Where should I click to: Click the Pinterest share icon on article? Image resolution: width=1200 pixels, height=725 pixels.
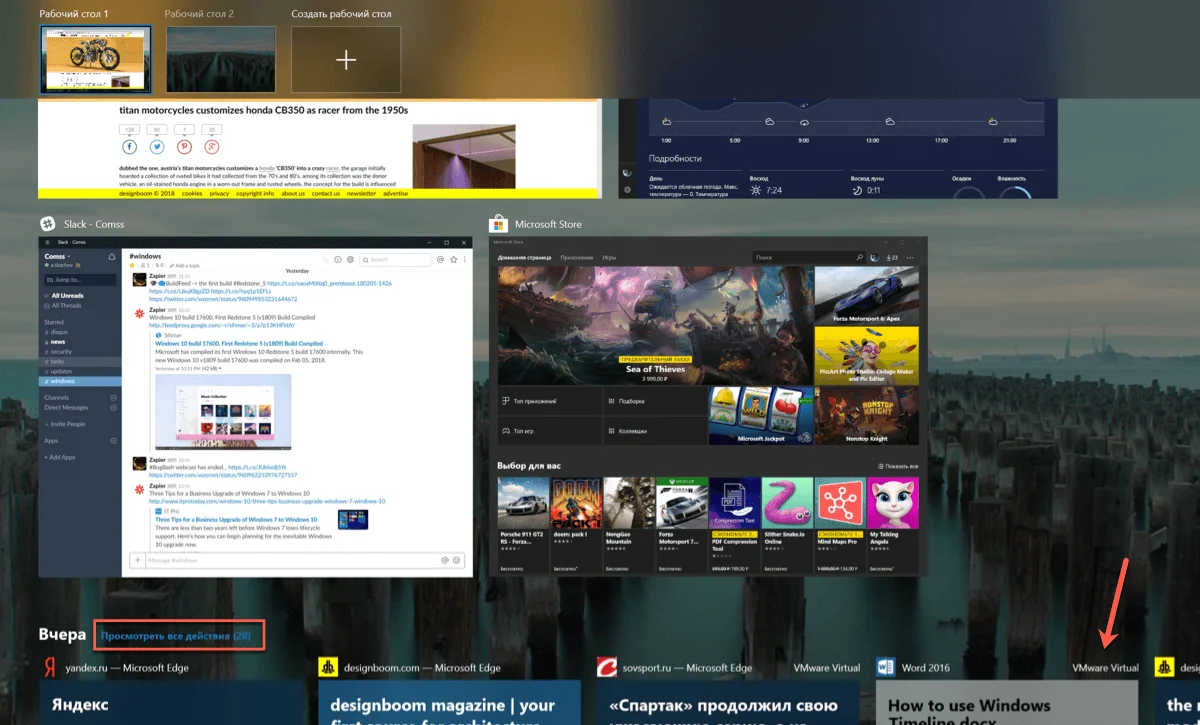[185, 147]
